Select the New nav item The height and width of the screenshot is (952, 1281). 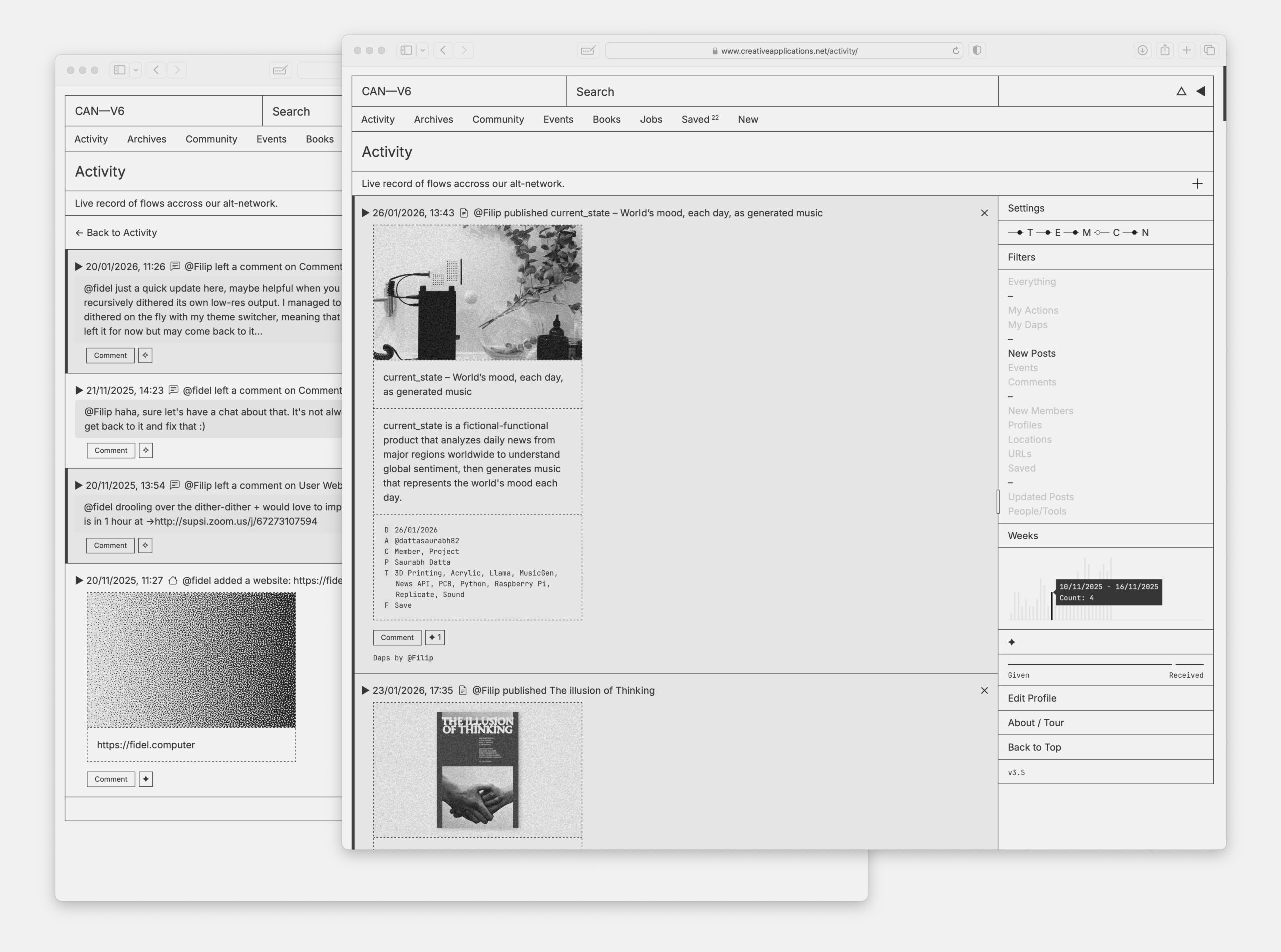point(748,119)
